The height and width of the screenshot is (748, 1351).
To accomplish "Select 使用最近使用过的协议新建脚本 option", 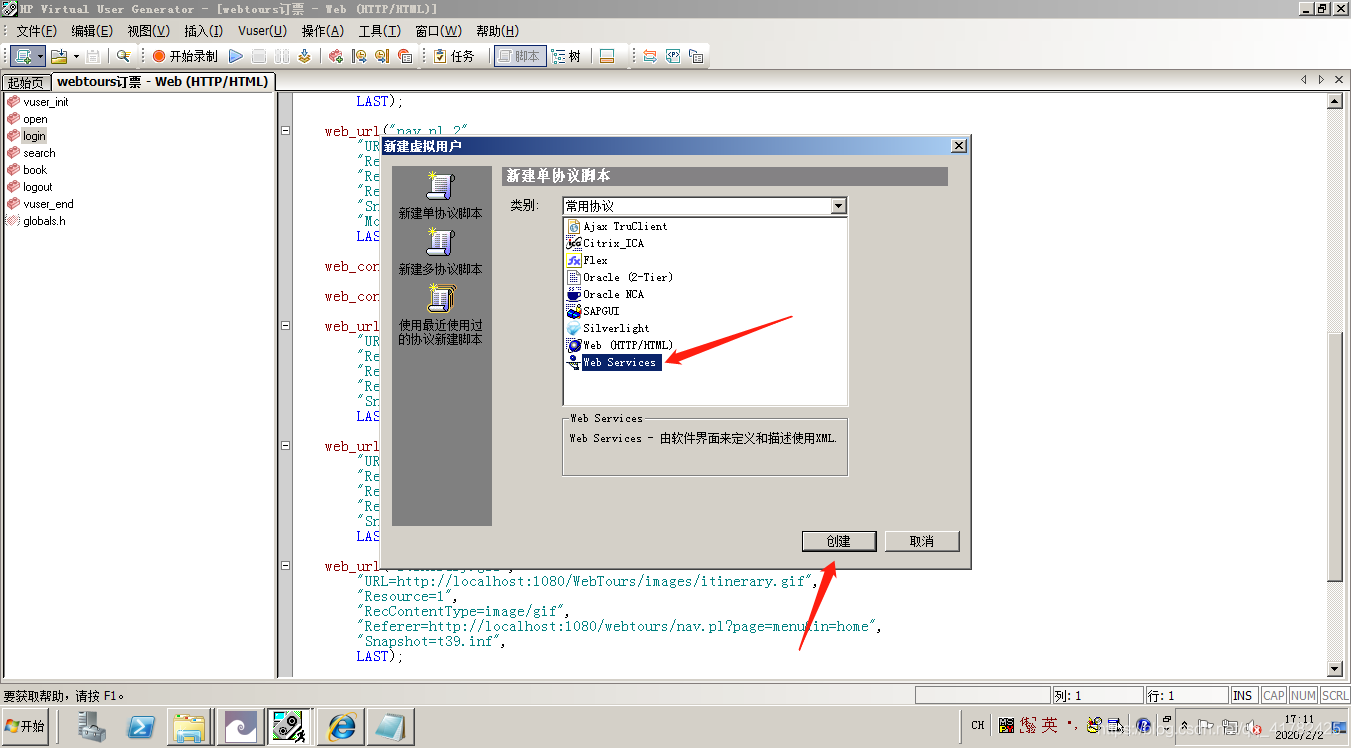I will 440,314.
